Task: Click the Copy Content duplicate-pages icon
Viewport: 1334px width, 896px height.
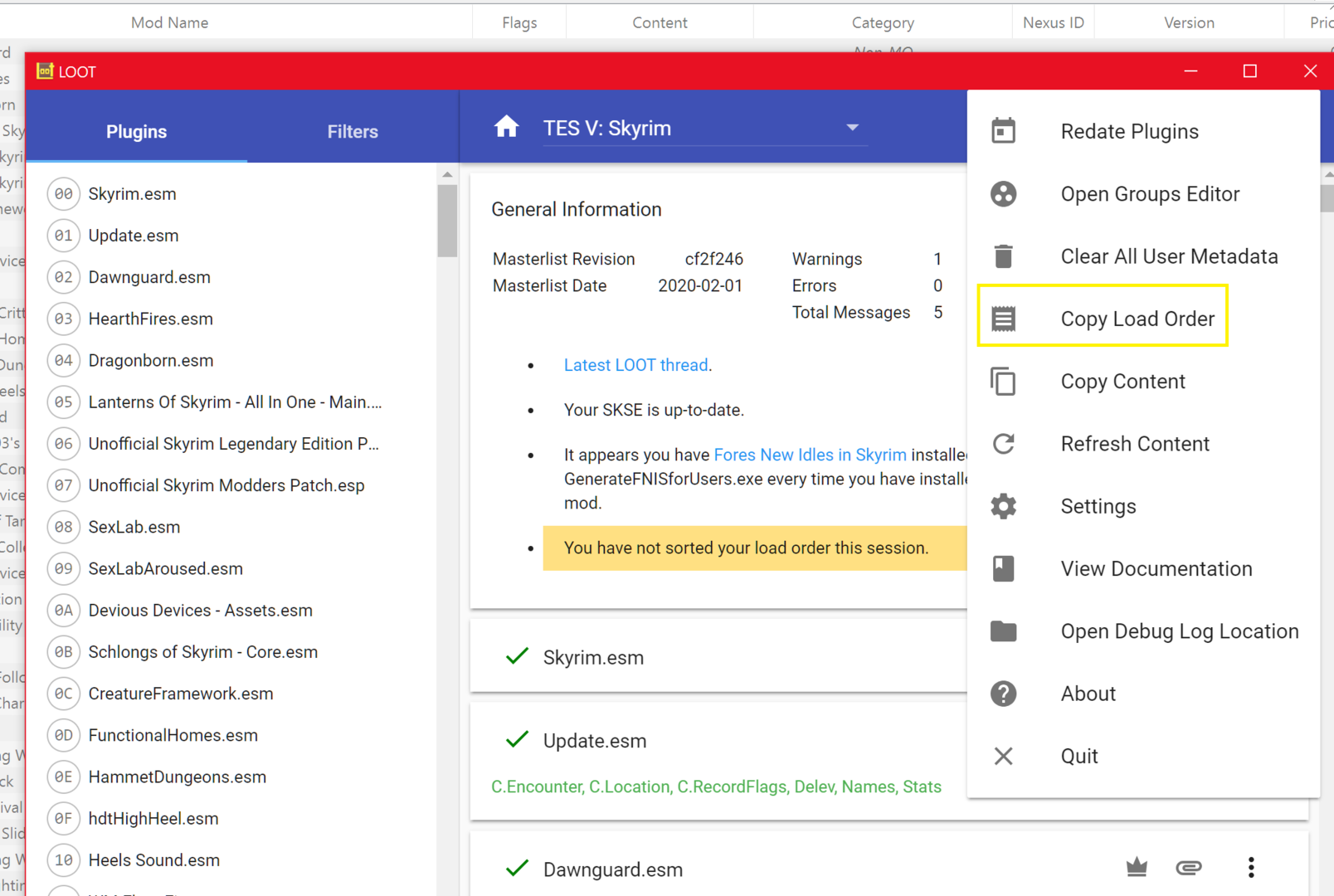Action: 1003,382
